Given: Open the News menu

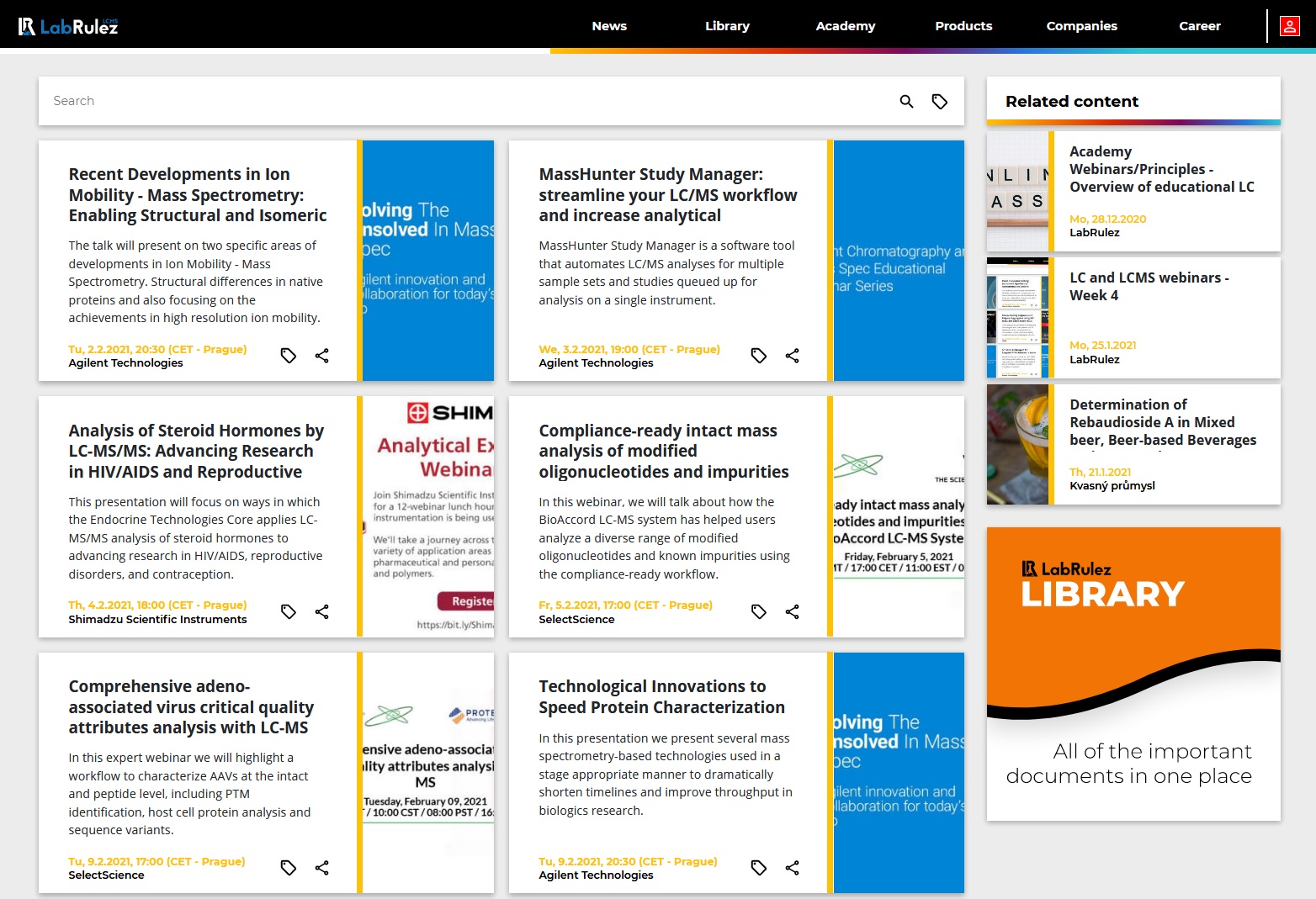Looking at the screenshot, I should pyautogui.click(x=609, y=26).
